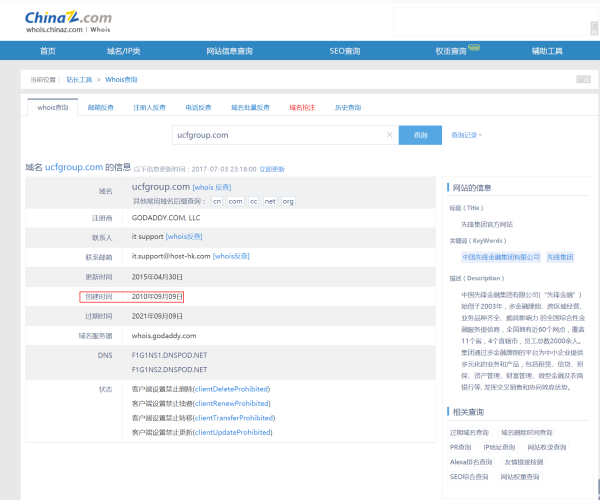Select the cn domain suffix button

click(217, 201)
